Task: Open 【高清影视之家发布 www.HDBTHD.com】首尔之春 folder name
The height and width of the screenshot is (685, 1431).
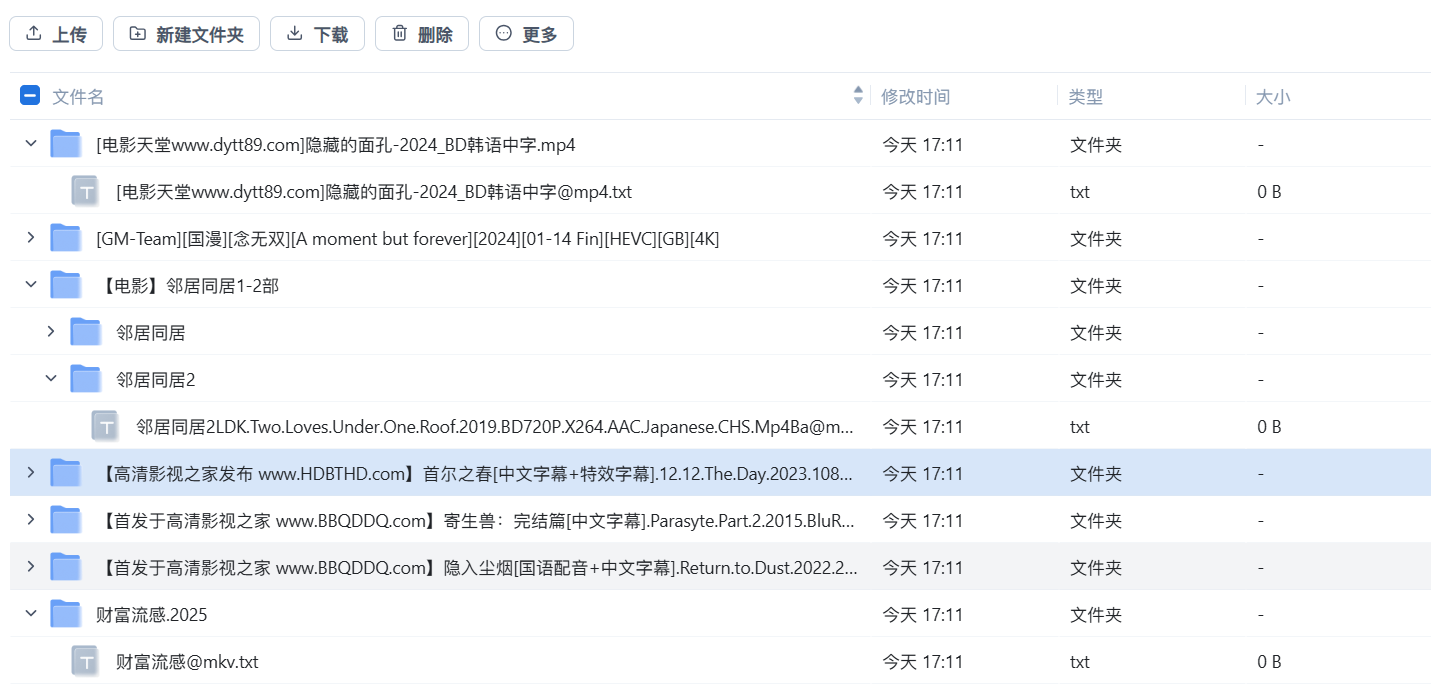Action: pyautogui.click(x=475, y=474)
